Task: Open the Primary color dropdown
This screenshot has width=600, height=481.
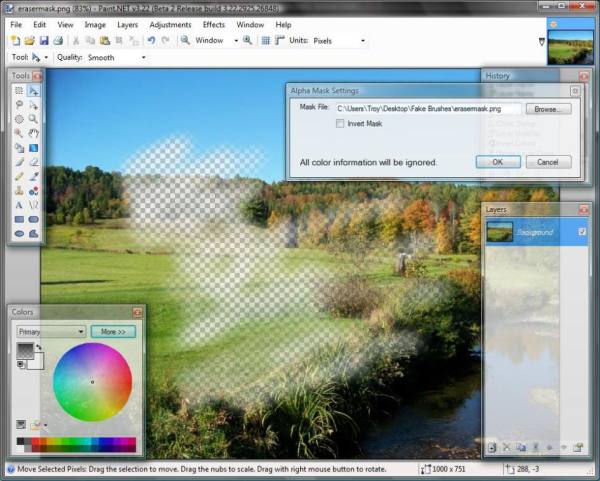Action: pyautogui.click(x=51, y=331)
